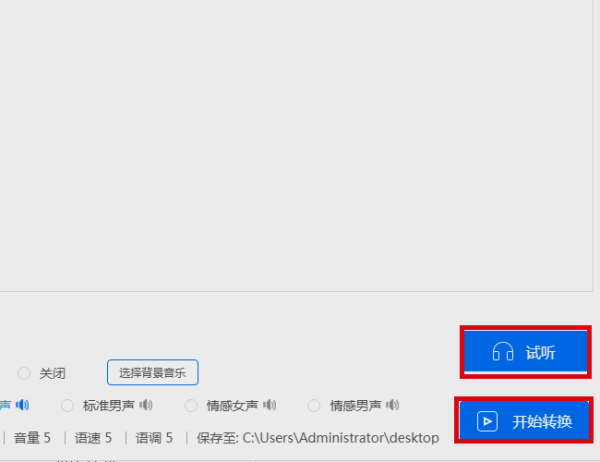Select the 情感女声 radio button
The width and height of the screenshot is (600, 462).
pyautogui.click(x=191, y=405)
